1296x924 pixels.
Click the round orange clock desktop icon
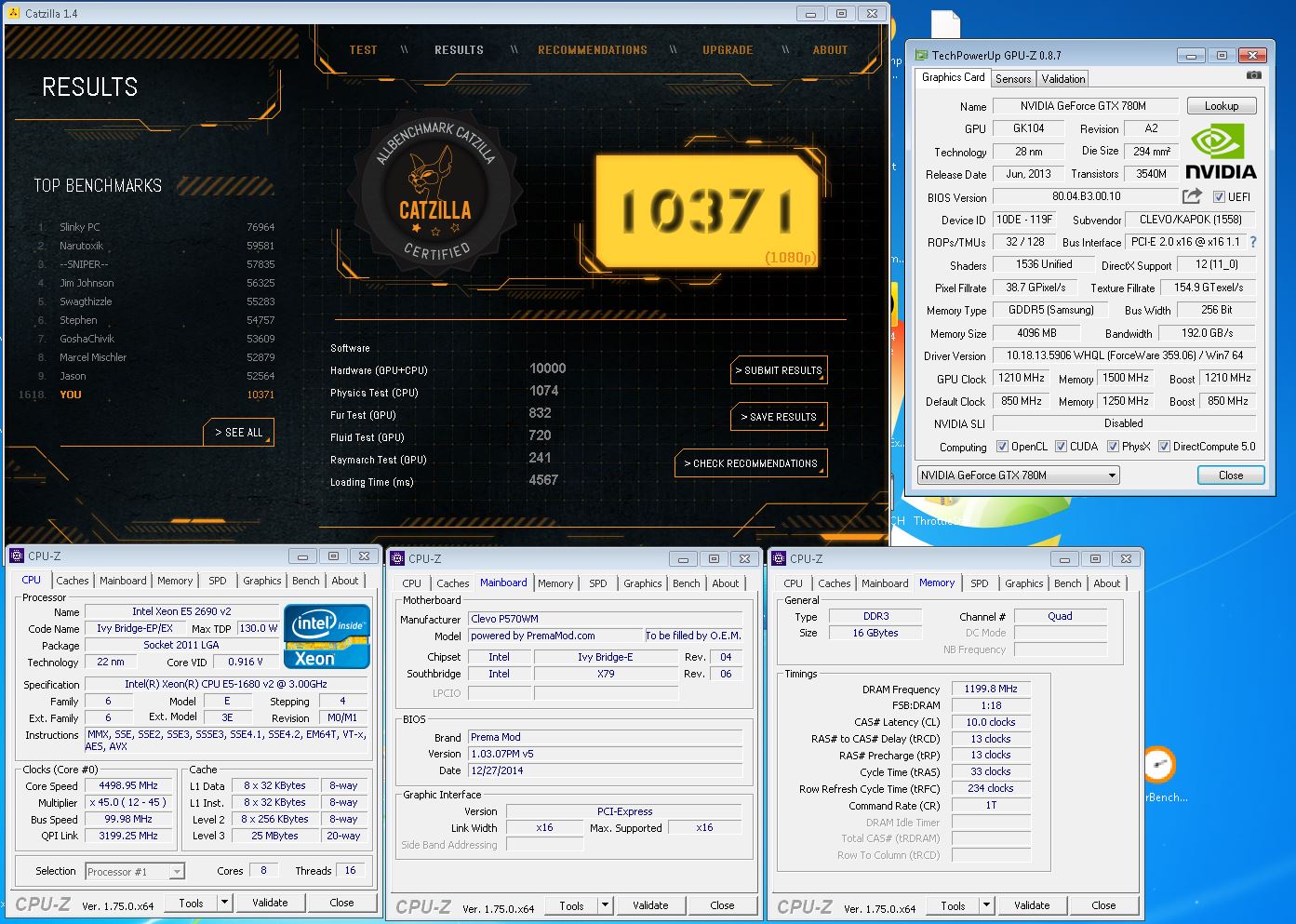1159,766
